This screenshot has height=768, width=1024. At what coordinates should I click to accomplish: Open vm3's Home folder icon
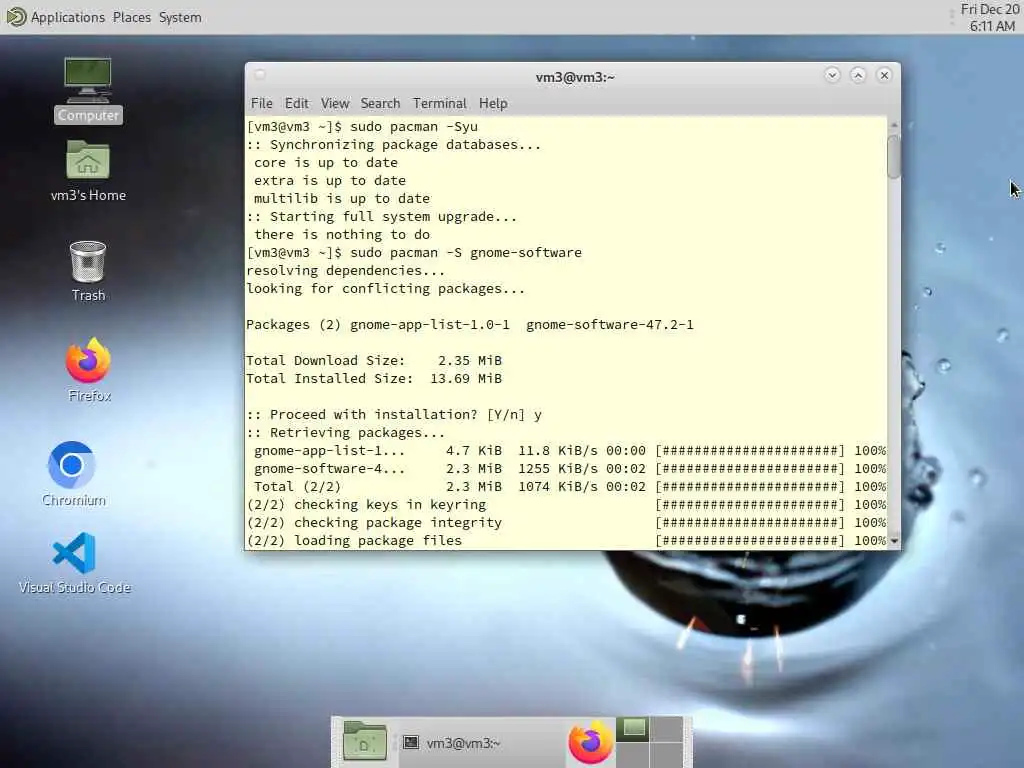point(88,171)
